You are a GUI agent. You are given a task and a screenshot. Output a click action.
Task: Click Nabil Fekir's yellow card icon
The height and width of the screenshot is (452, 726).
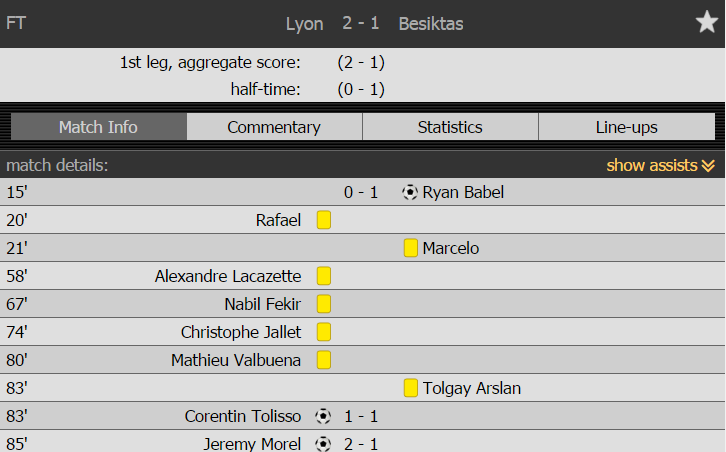click(324, 304)
